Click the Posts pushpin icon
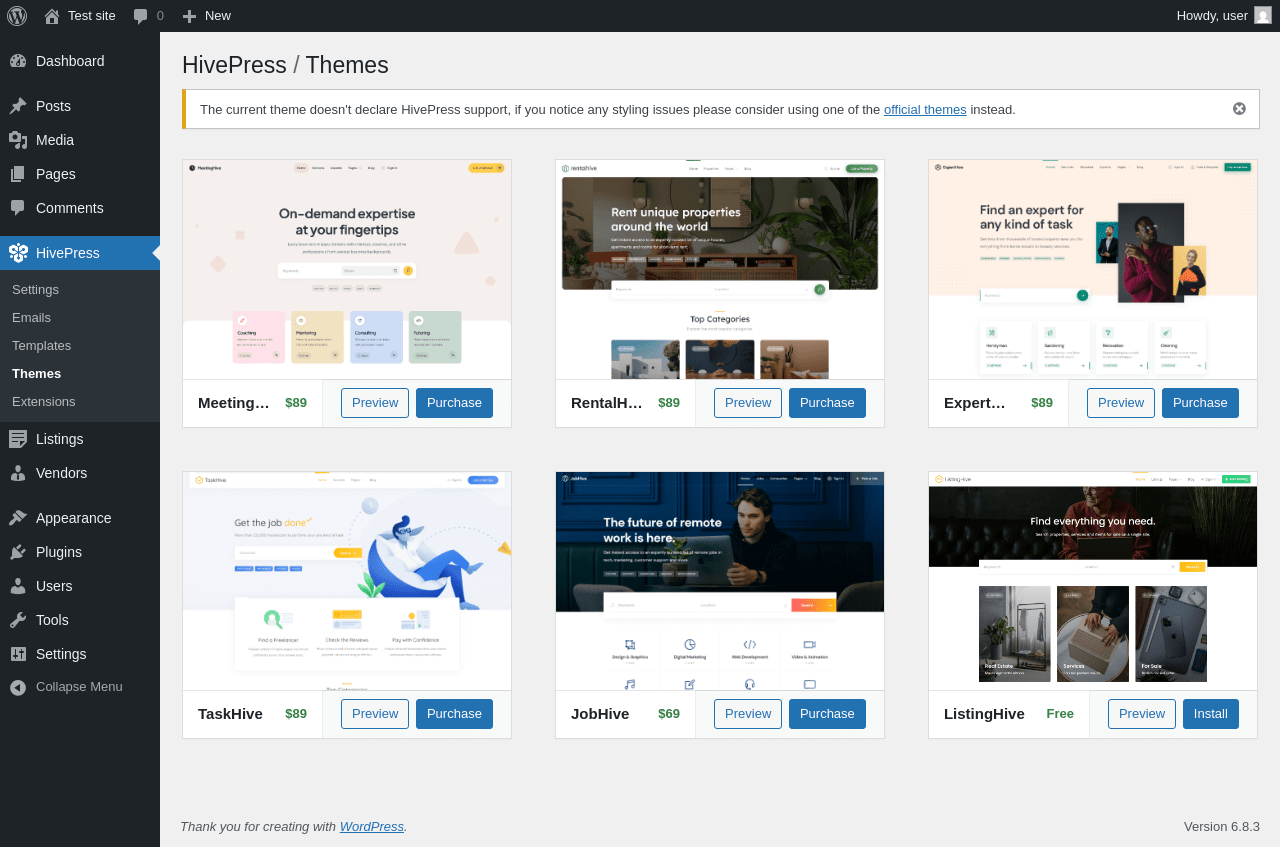This screenshot has width=1280, height=847. (x=18, y=106)
